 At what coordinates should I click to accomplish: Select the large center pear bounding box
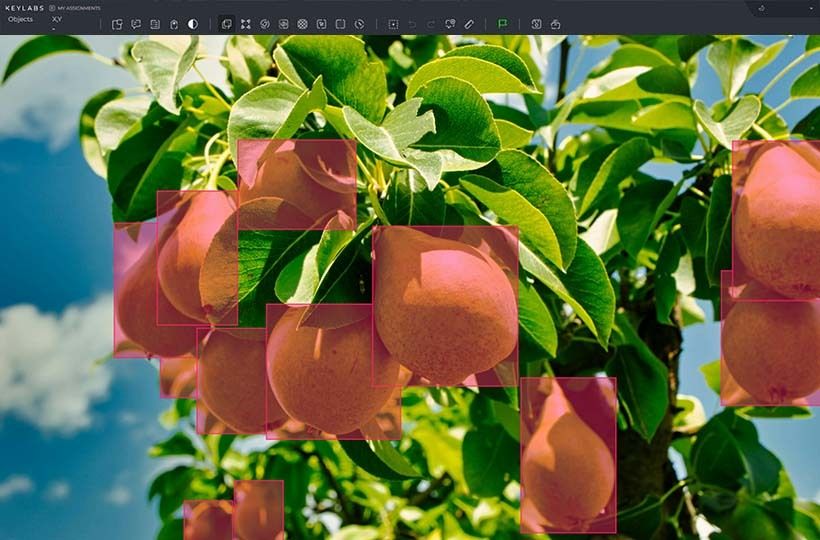445,305
